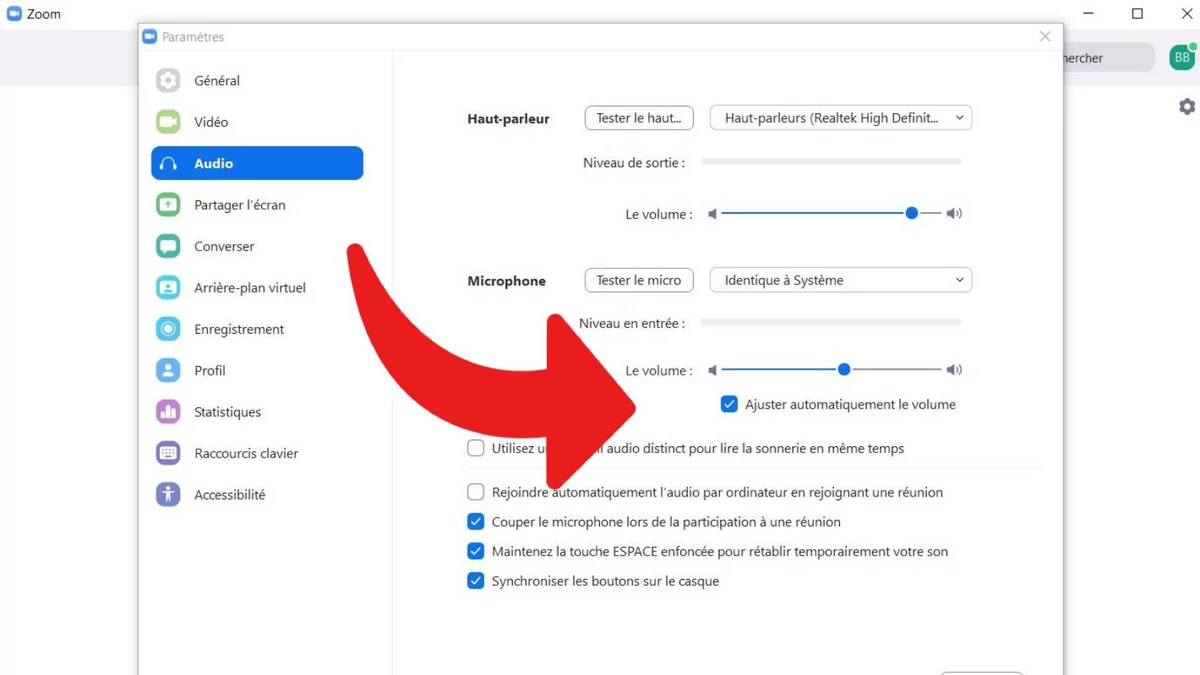
Task: Click the Tester le haut-parleur button
Action: point(639,118)
